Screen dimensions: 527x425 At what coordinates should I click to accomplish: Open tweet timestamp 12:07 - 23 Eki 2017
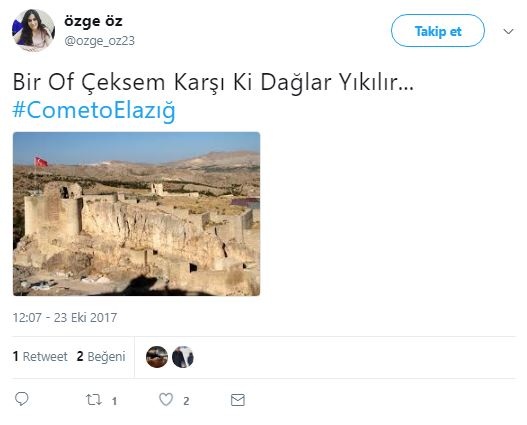(x=65, y=317)
